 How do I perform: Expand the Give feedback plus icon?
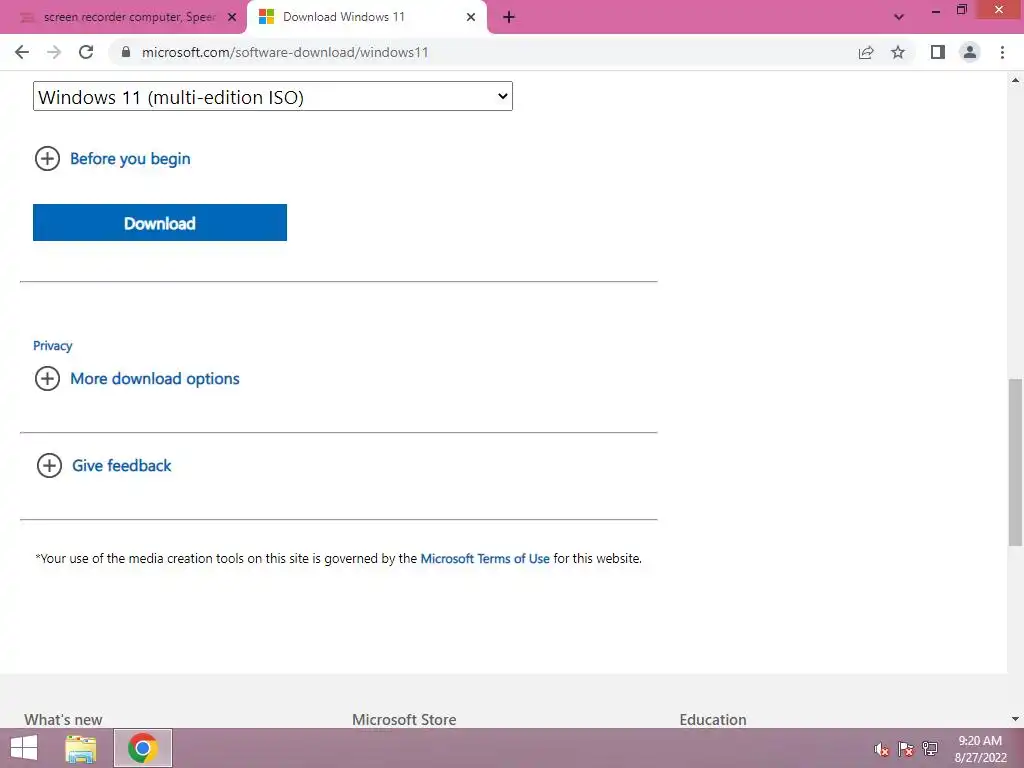tap(49, 466)
